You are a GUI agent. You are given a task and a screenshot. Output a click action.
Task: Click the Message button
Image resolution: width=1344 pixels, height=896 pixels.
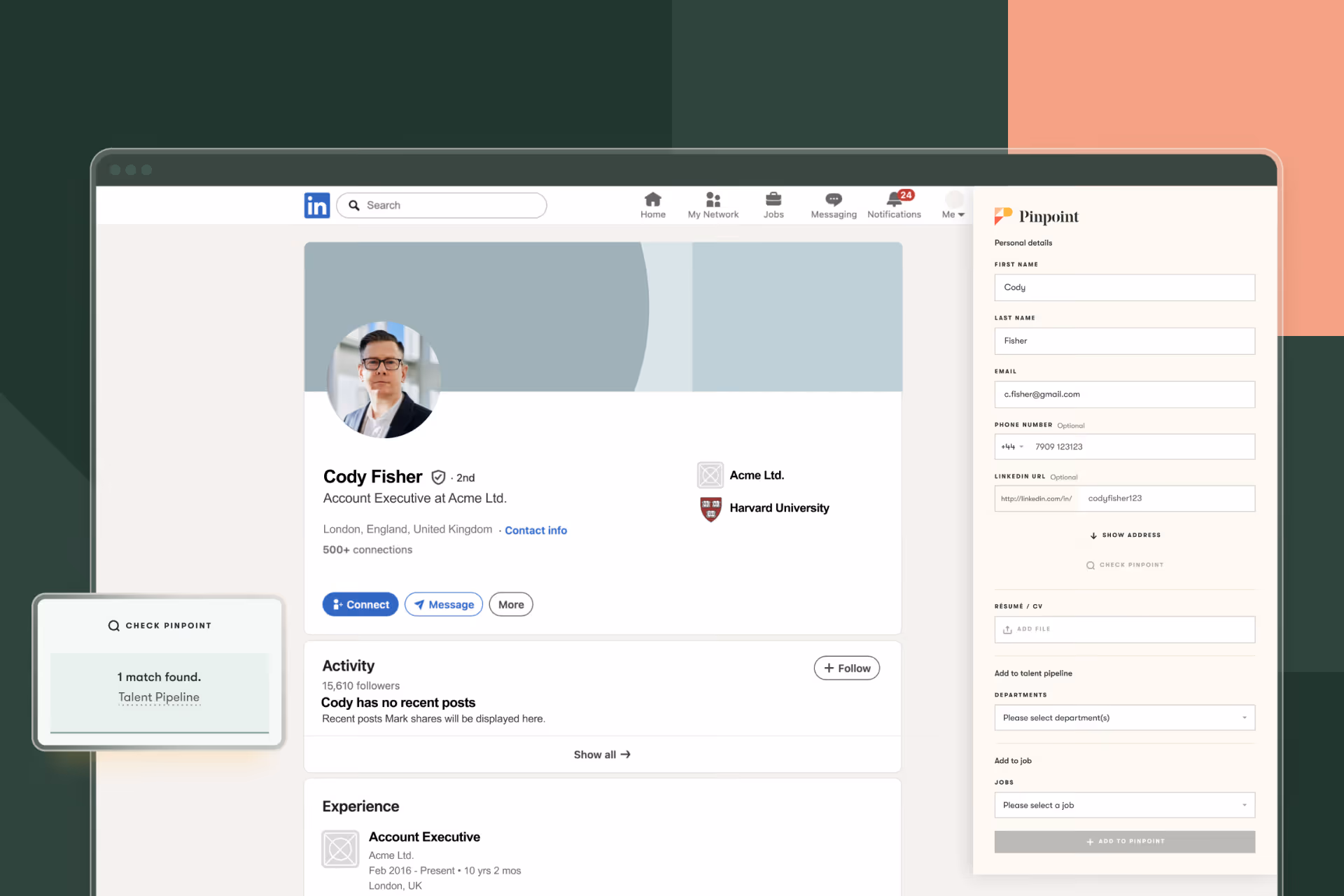pyautogui.click(x=444, y=605)
